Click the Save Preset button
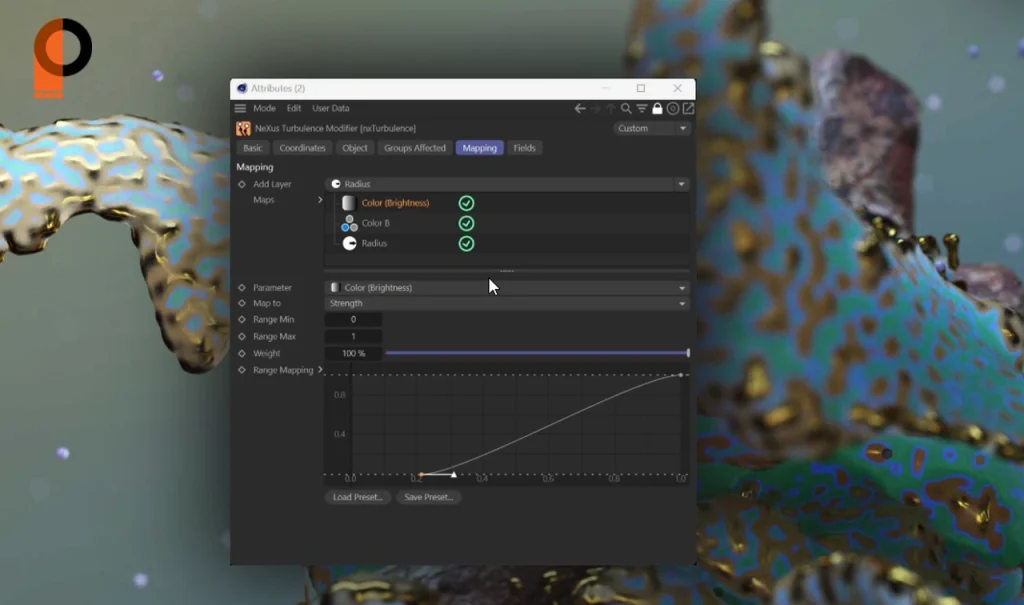Viewport: 1024px width, 605px height. pos(428,497)
